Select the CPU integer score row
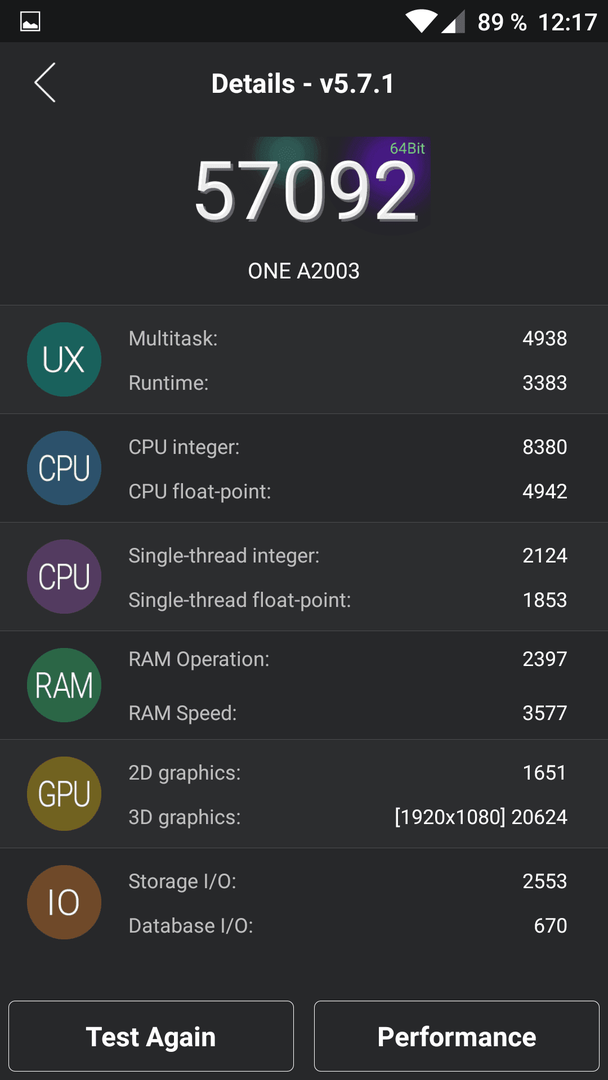 [348, 447]
